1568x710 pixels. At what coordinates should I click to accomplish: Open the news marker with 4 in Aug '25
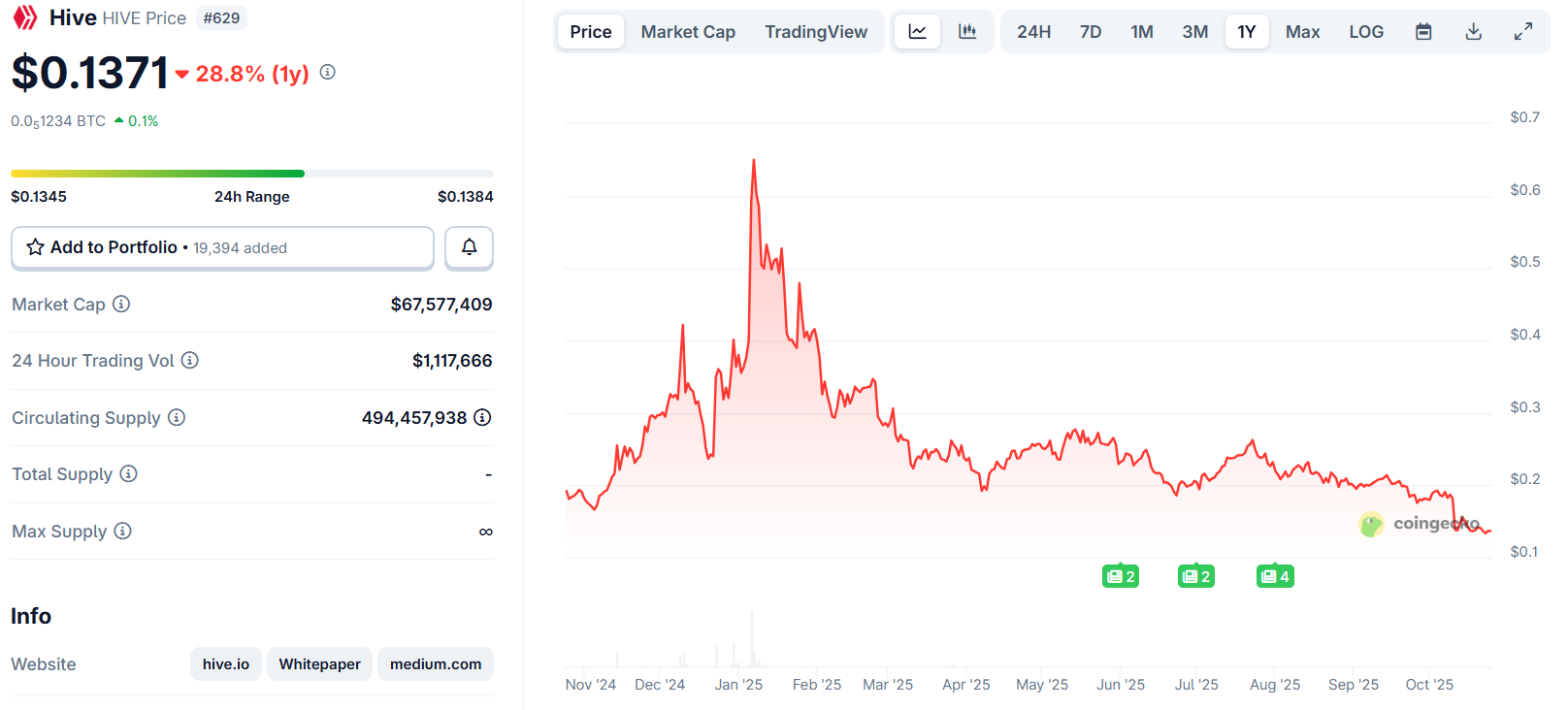click(1275, 577)
